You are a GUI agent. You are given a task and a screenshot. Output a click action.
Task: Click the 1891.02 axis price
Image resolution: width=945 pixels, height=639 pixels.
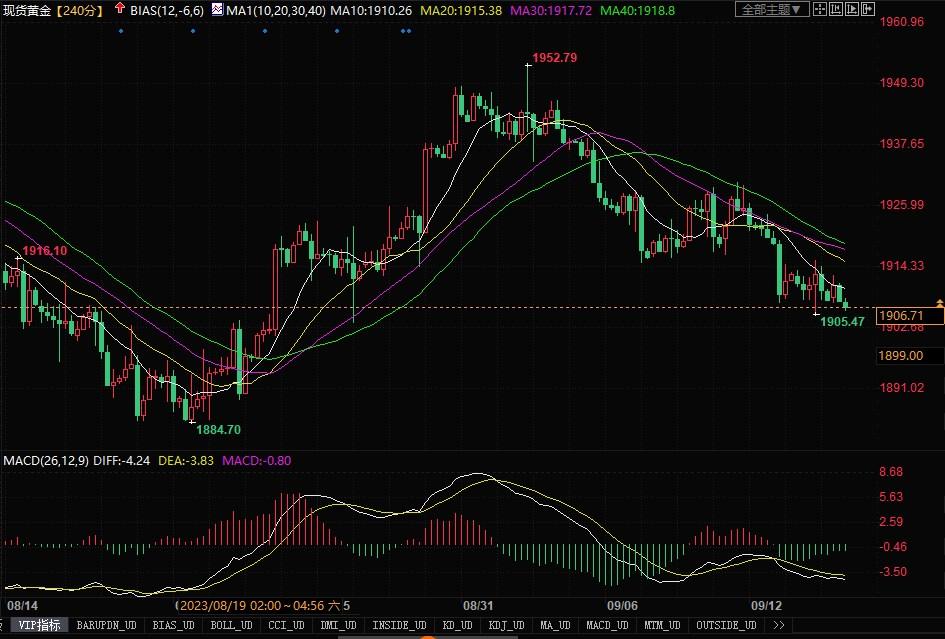click(902, 388)
